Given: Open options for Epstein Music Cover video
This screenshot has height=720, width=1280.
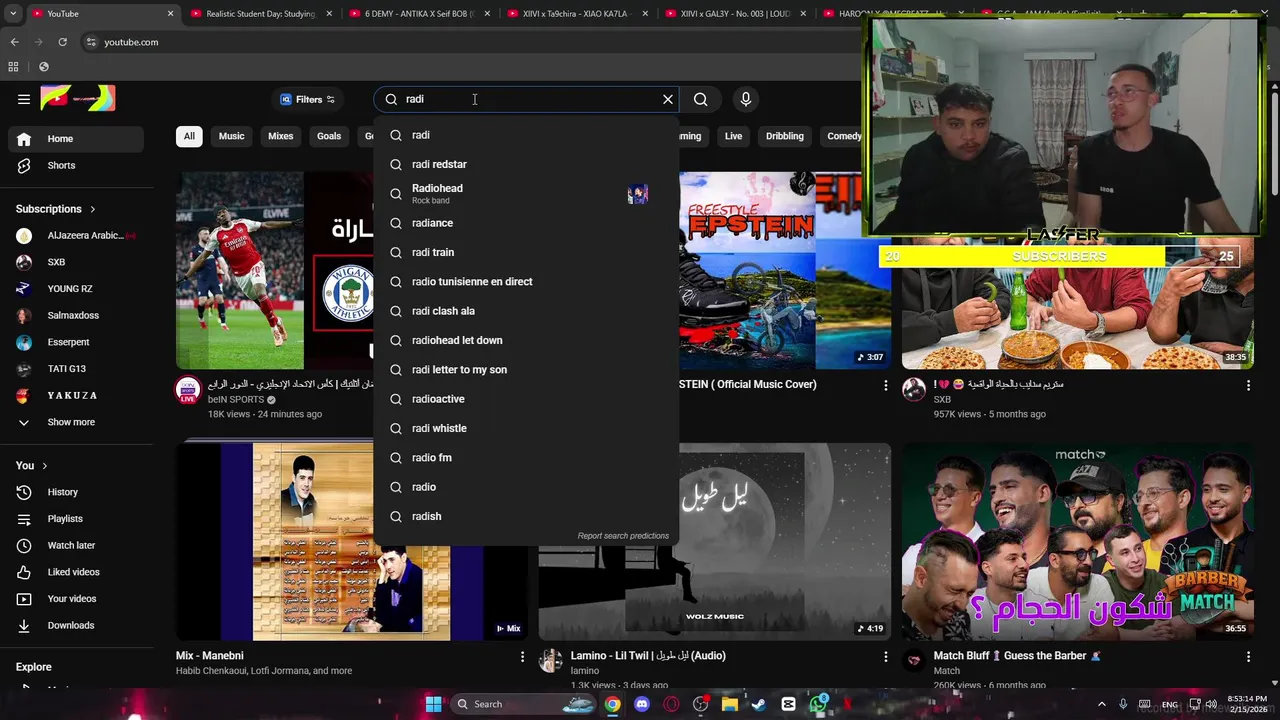Looking at the screenshot, I should tap(885, 385).
